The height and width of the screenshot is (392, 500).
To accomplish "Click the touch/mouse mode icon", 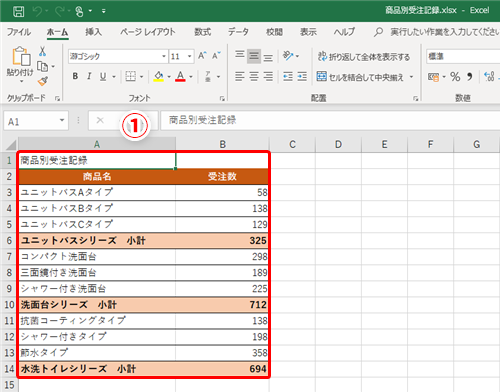I will point(79,11).
